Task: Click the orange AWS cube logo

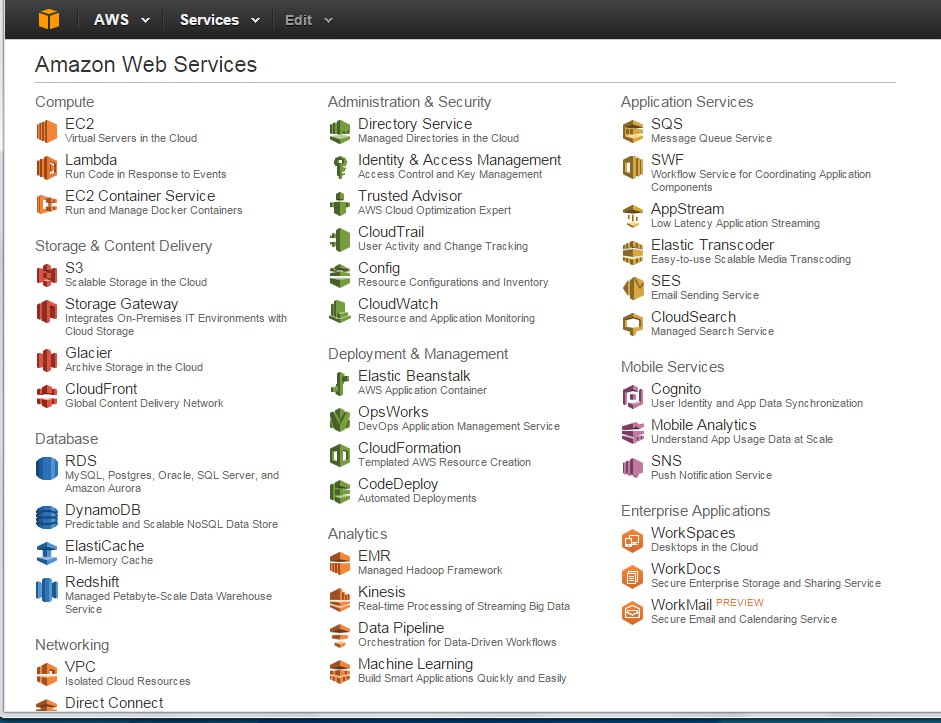Action: [x=48, y=17]
